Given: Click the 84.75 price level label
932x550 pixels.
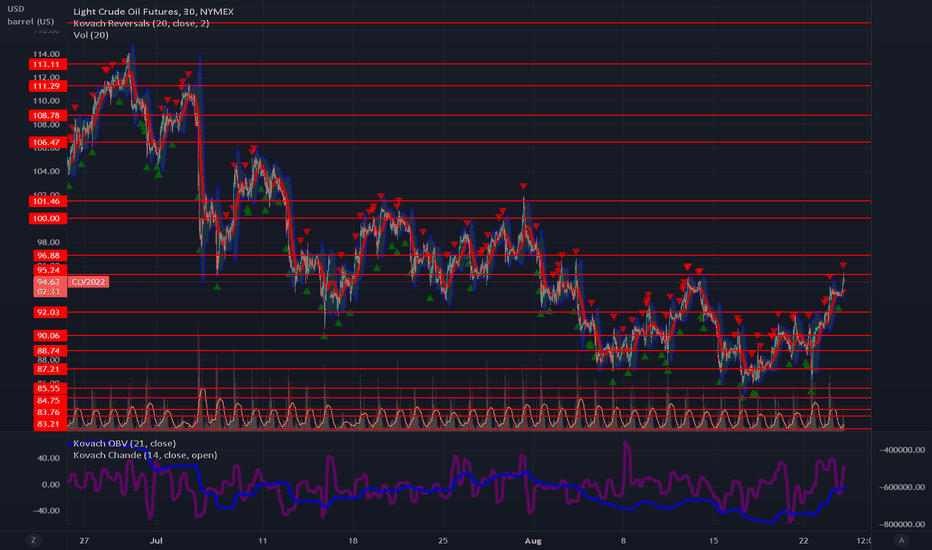Looking at the screenshot, I should pyautogui.click(x=49, y=401).
